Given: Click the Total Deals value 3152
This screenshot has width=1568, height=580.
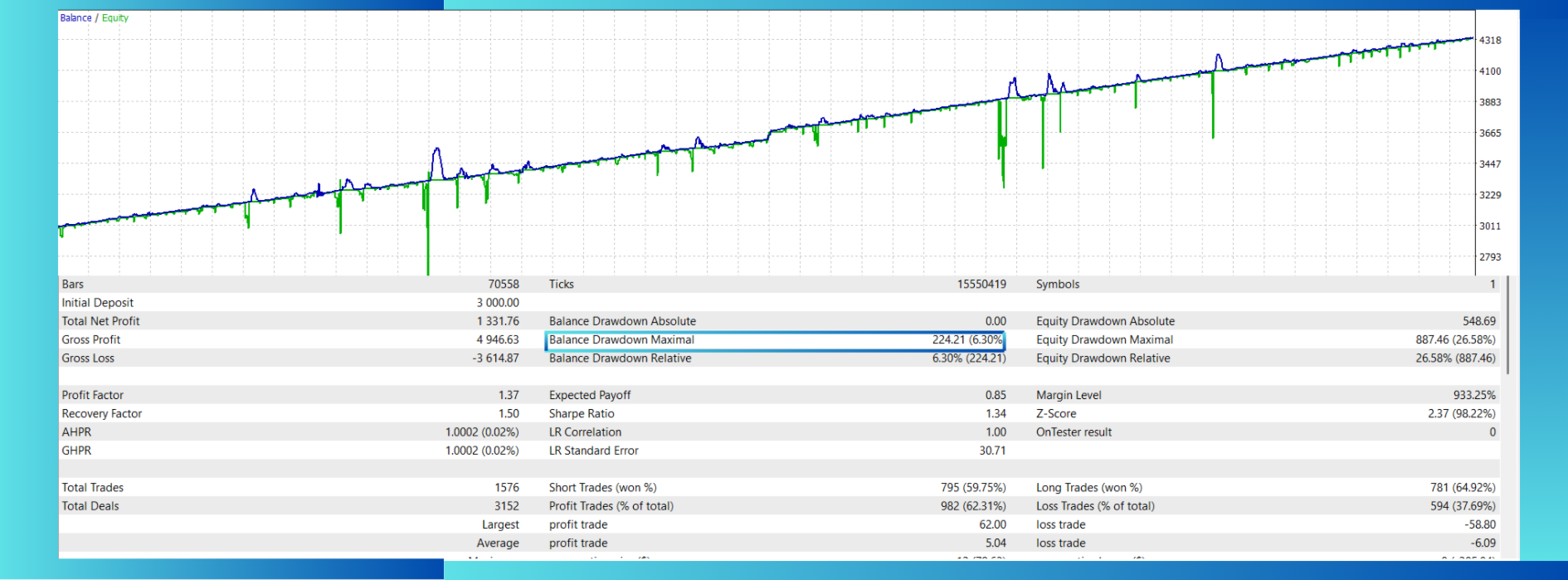Looking at the screenshot, I should (x=507, y=506).
